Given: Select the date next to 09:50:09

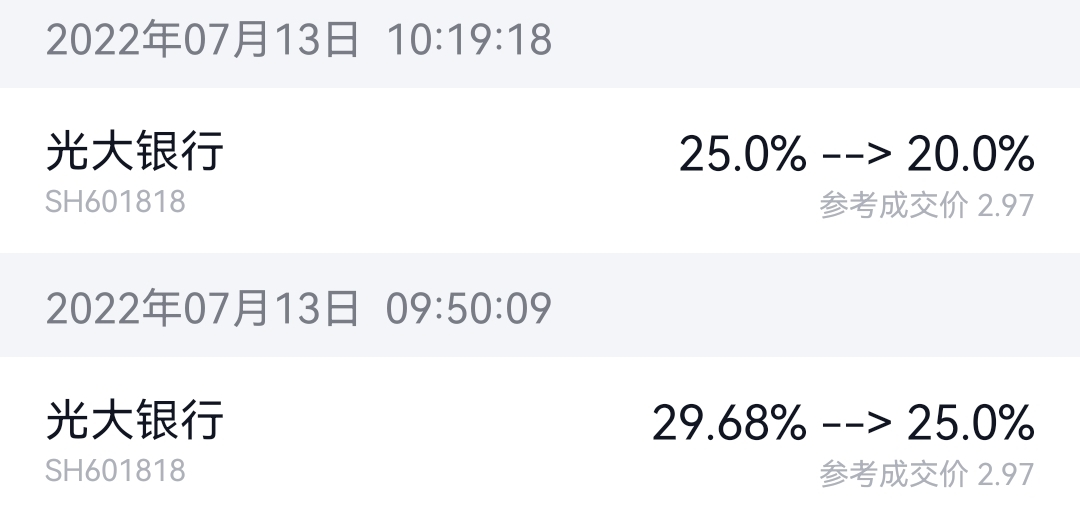Looking at the screenshot, I should [x=202, y=309].
